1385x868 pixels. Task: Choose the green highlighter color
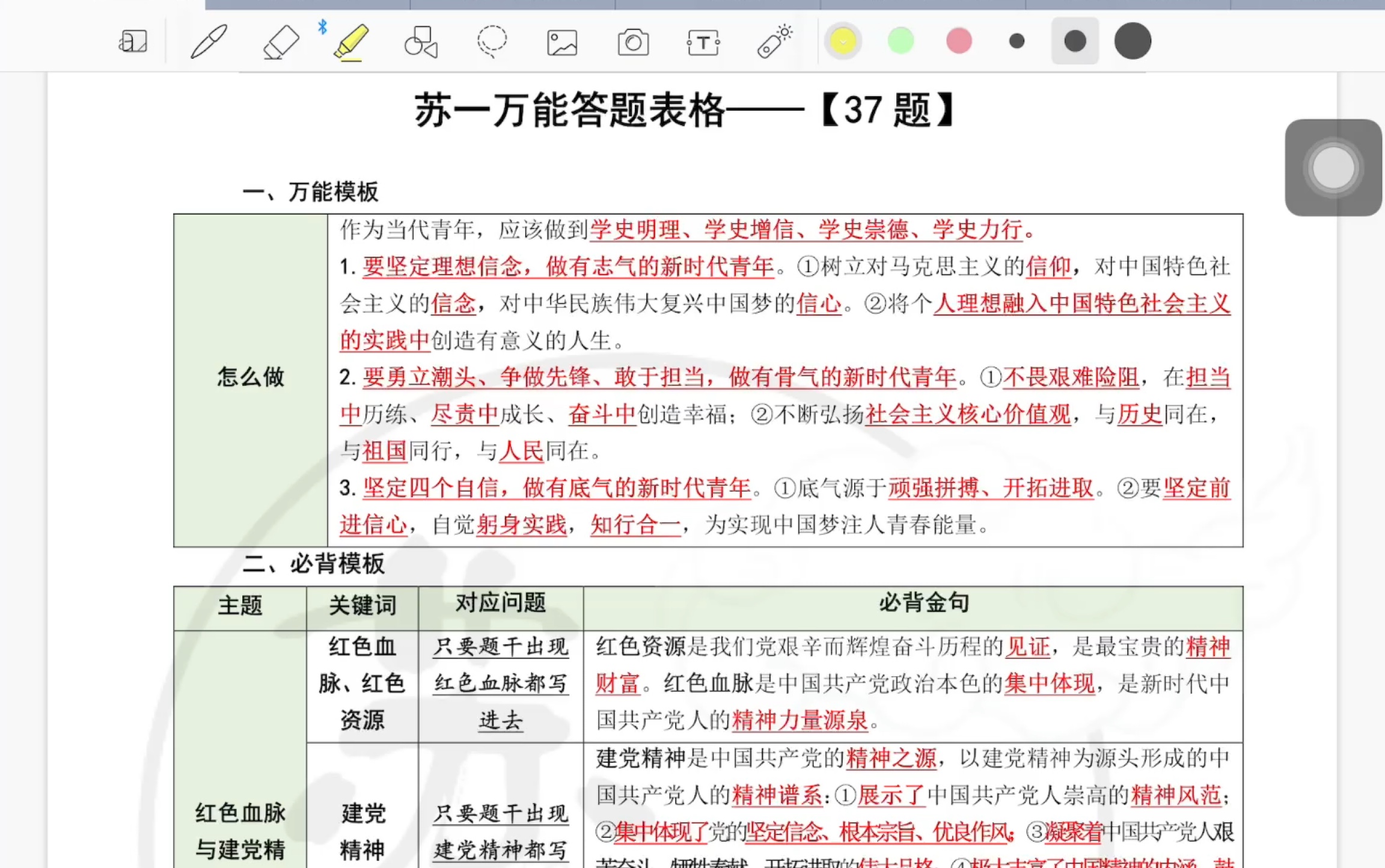[900, 41]
